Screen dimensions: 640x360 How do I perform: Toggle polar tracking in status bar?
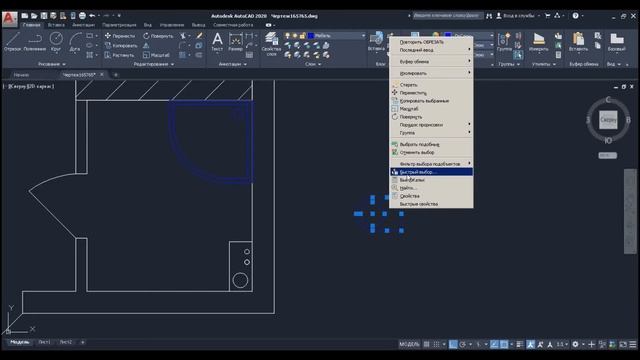pos(462,344)
